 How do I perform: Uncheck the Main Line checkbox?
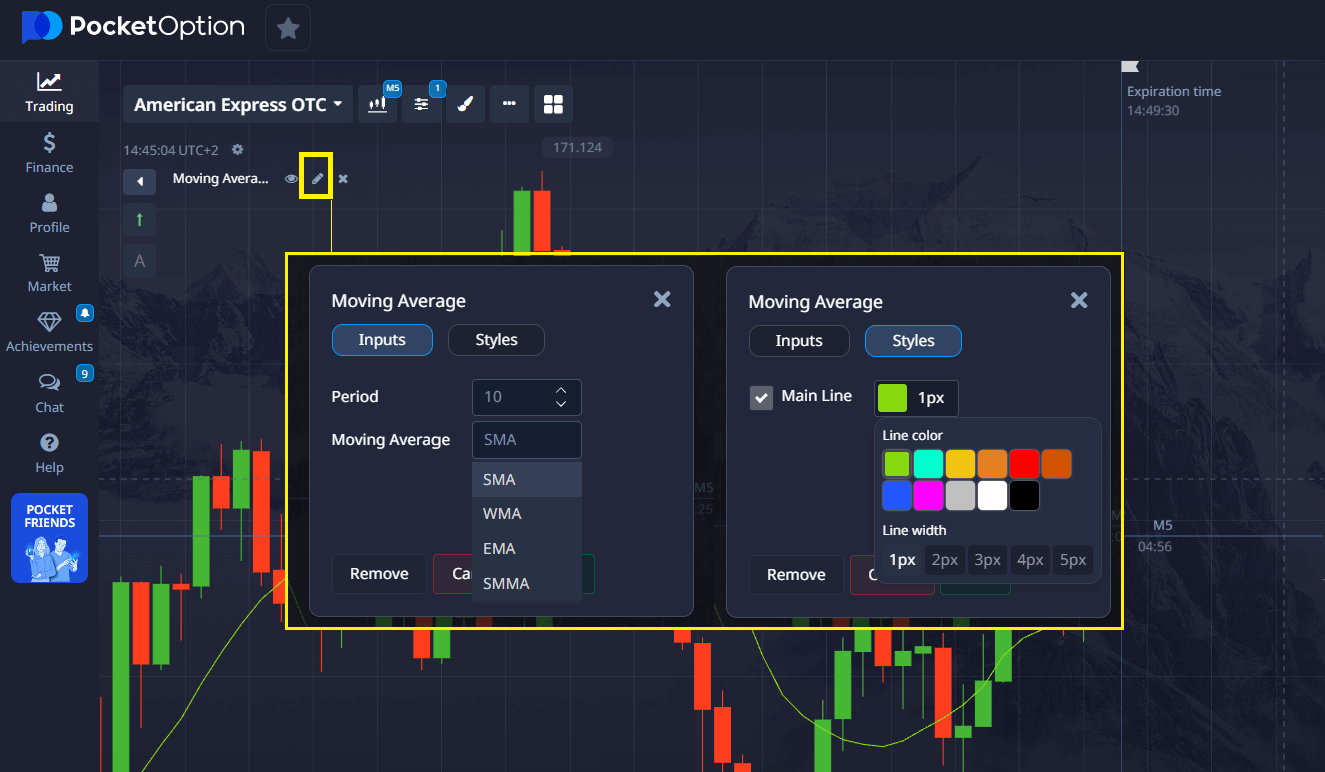[762, 398]
